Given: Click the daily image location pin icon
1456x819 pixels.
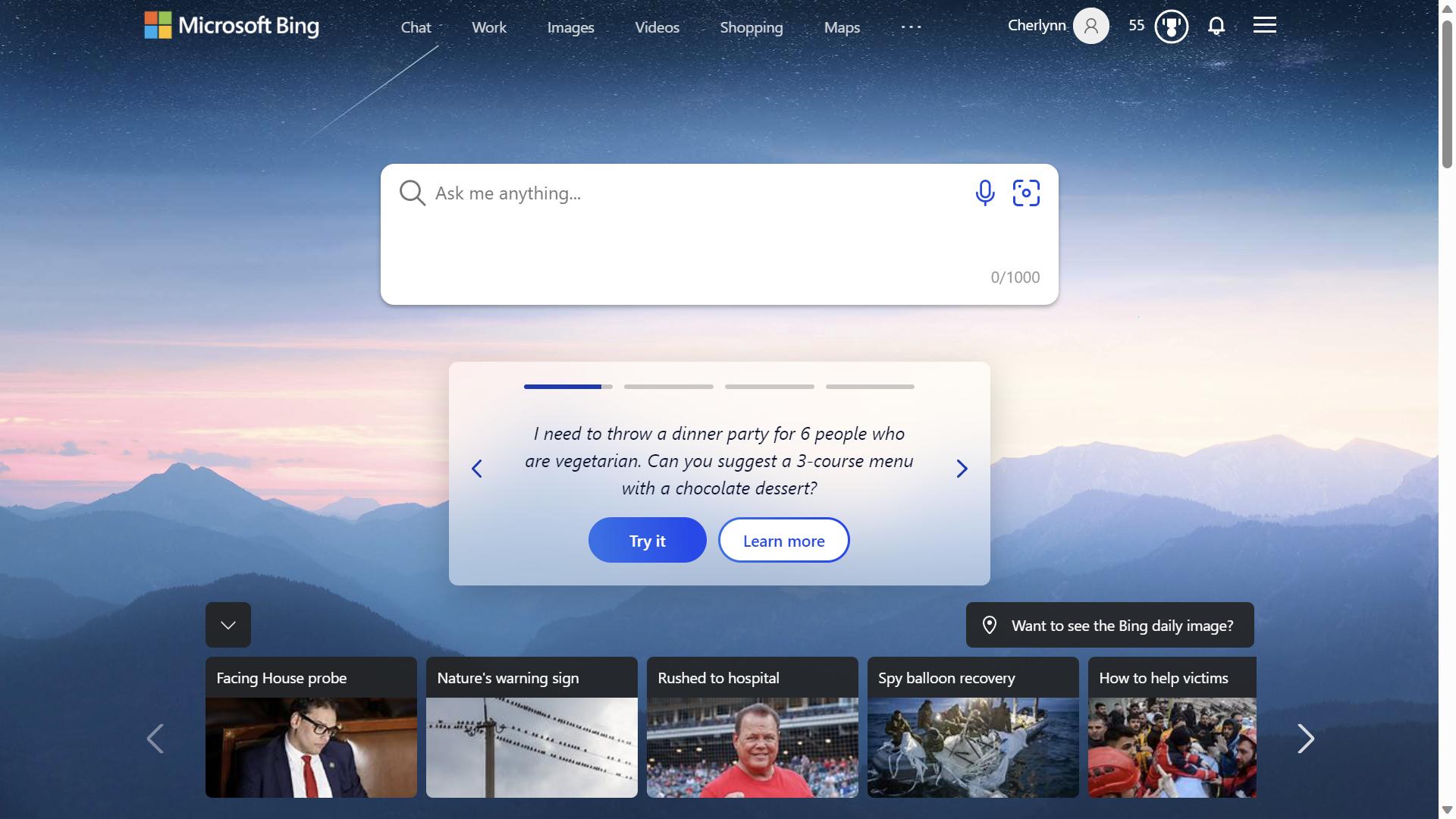Looking at the screenshot, I should click(989, 624).
